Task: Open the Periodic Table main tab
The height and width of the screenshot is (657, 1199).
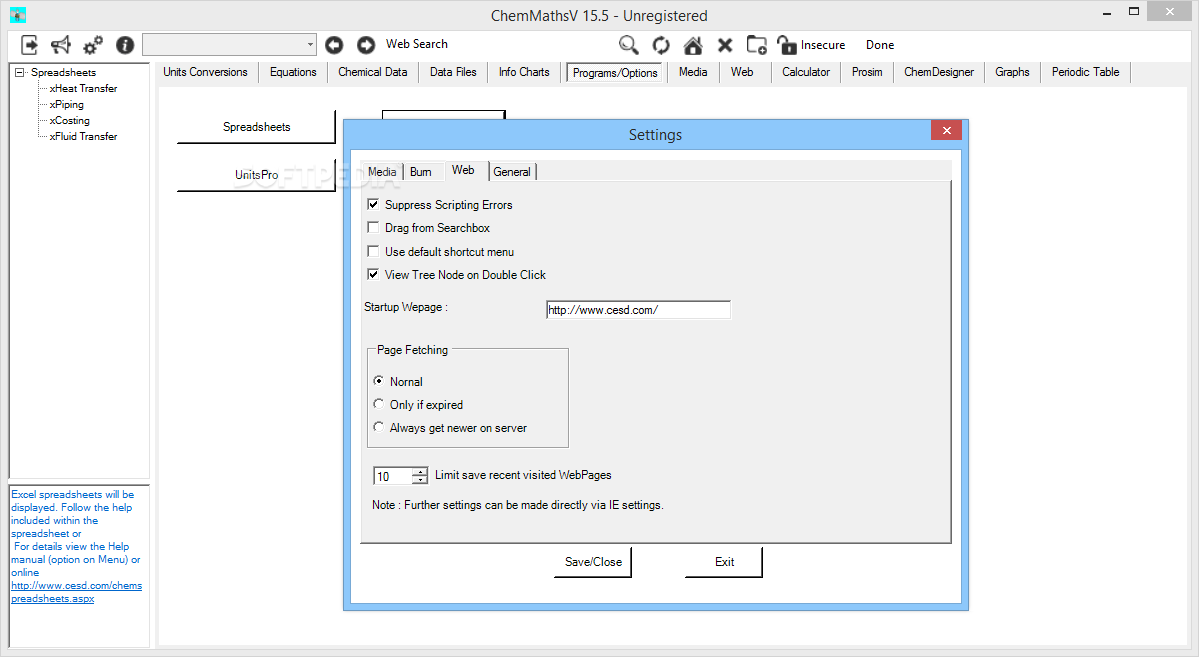Action: click(1085, 72)
